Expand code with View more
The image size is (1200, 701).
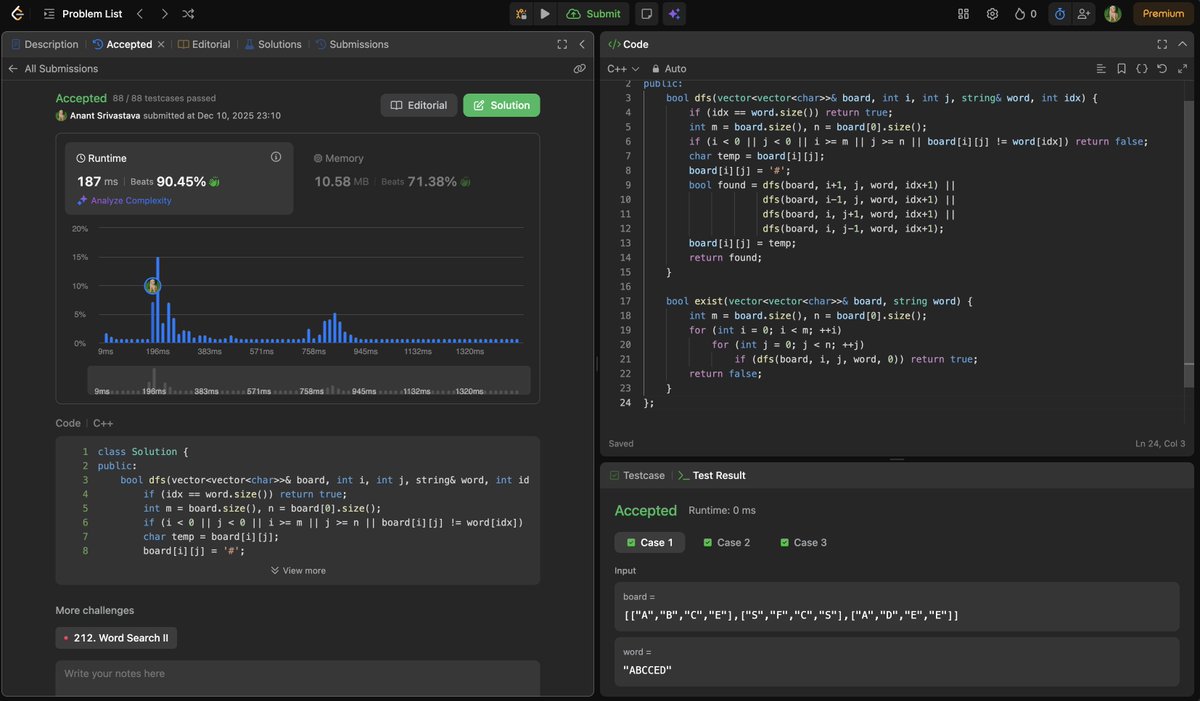pos(298,570)
